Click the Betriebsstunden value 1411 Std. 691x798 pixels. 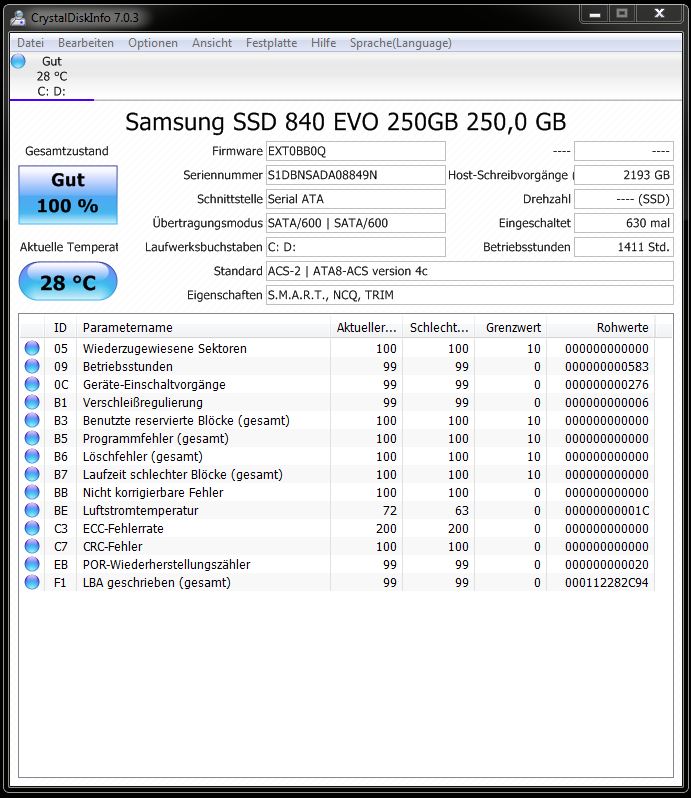coord(624,247)
